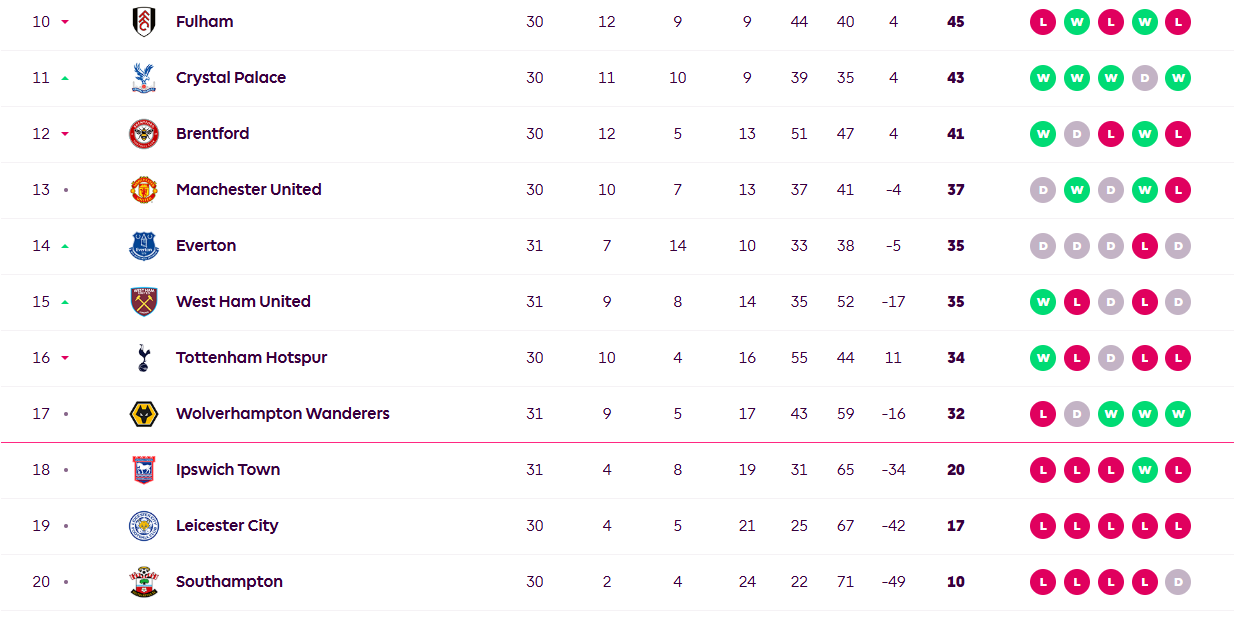This screenshot has width=1234, height=626.
Task: Click Fulham's most recent form result badge
Action: [x=1178, y=22]
